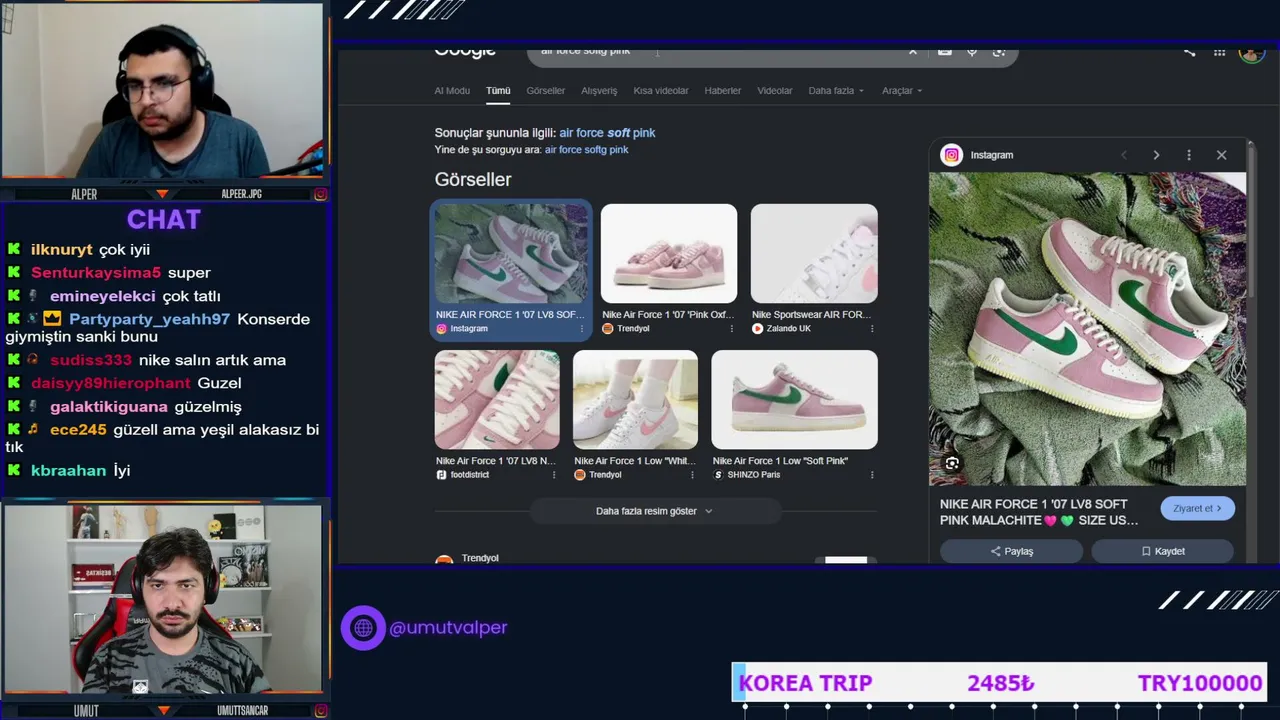Image resolution: width=1280 pixels, height=720 pixels.
Task: Click the large sneaker image in preview panel
Action: [1087, 329]
